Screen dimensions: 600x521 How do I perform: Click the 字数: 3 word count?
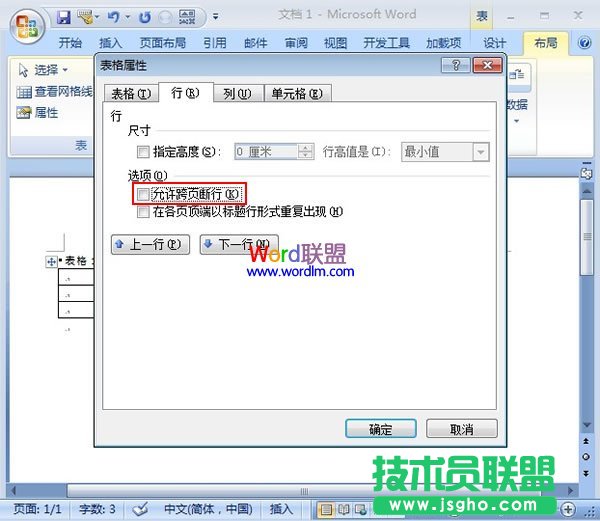pos(97,509)
